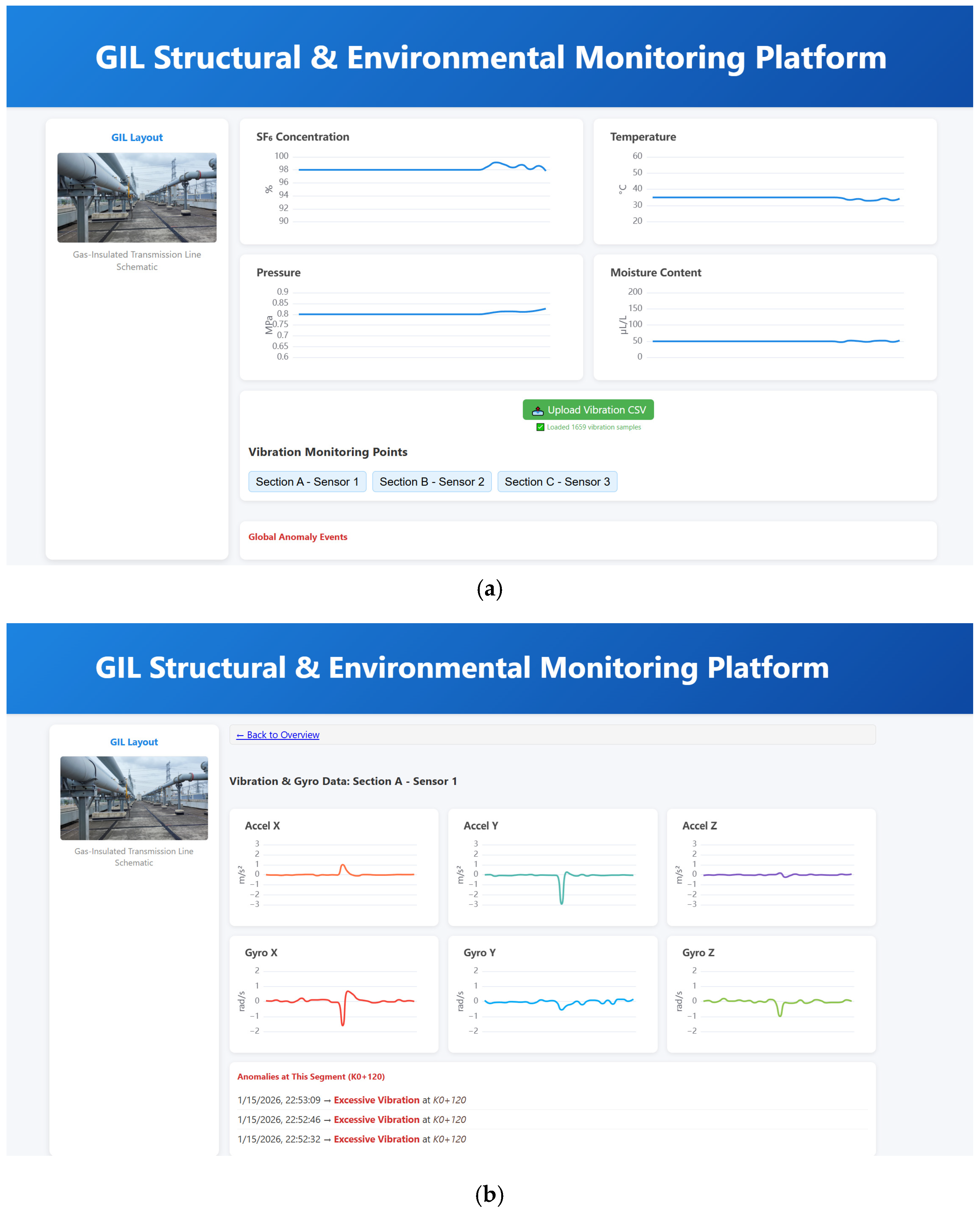
Task: Click the Back to Overview link
Action: (278, 735)
